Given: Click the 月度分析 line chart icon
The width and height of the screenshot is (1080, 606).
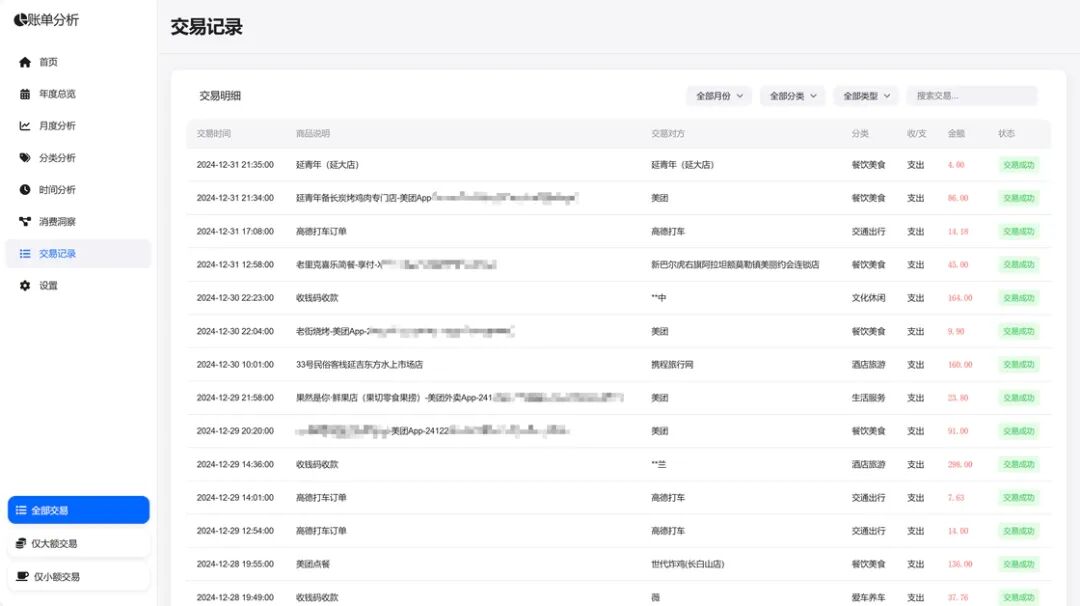Looking at the screenshot, I should point(25,125).
